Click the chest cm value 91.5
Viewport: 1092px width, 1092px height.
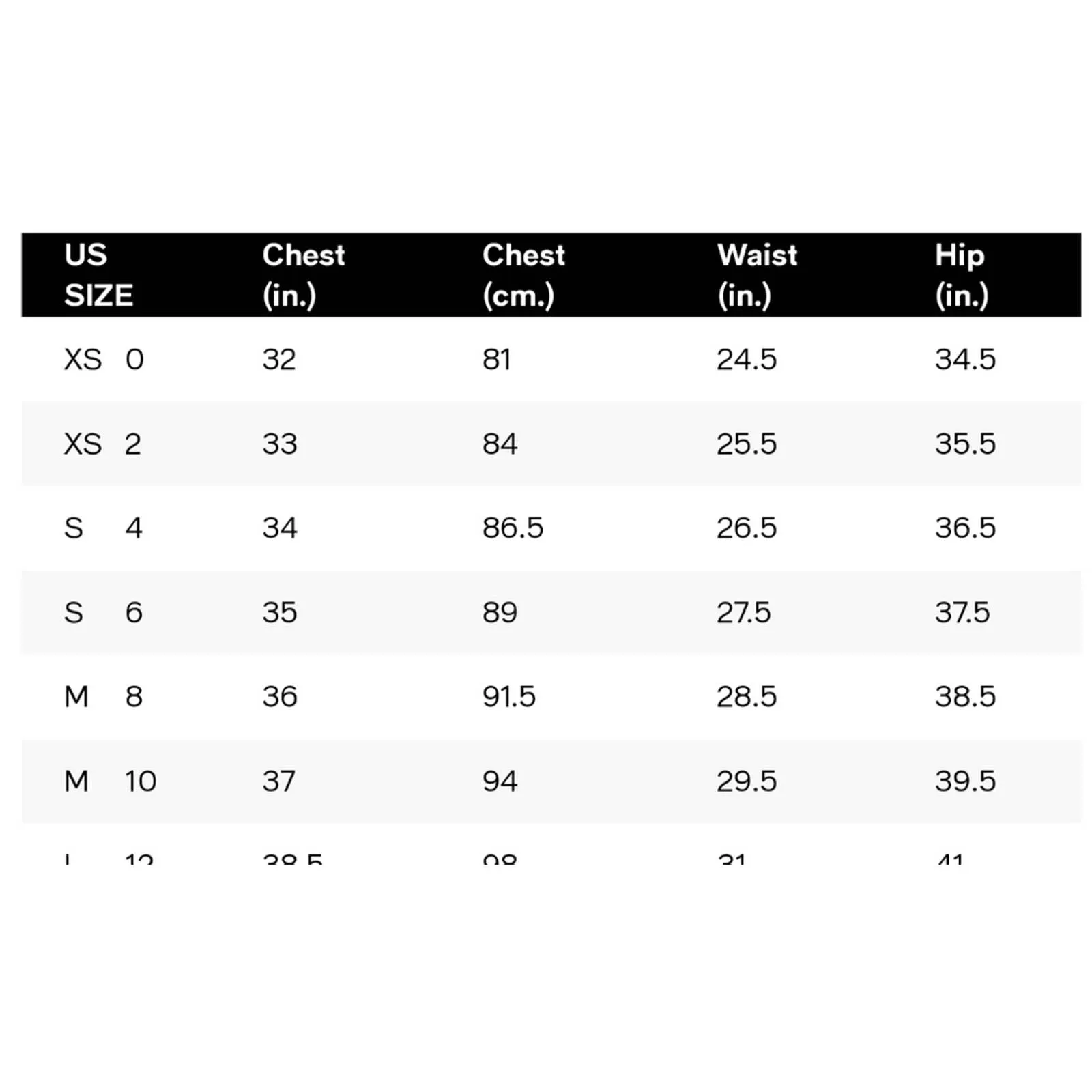(x=509, y=696)
